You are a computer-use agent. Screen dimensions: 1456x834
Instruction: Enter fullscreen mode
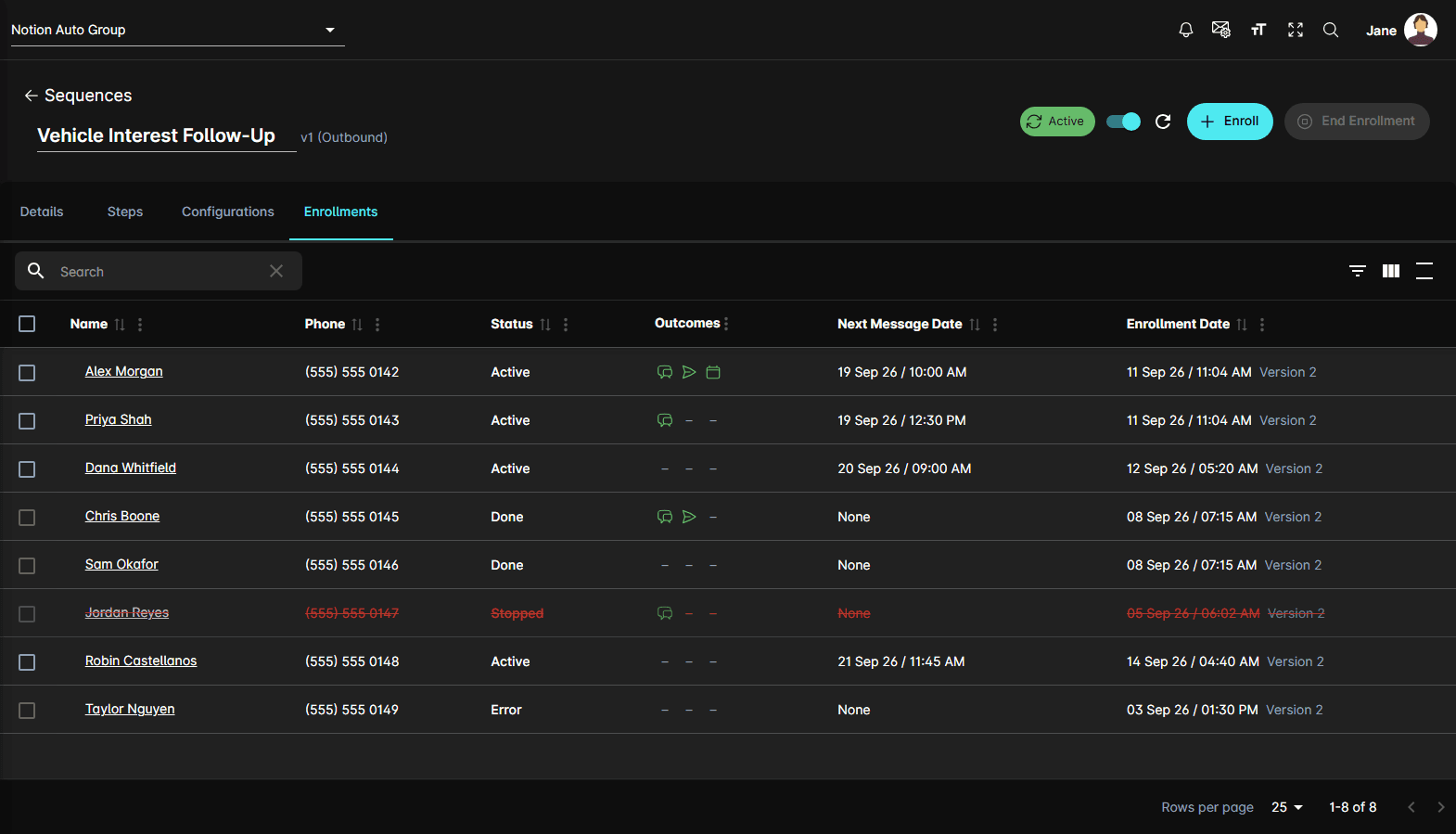[1296, 30]
